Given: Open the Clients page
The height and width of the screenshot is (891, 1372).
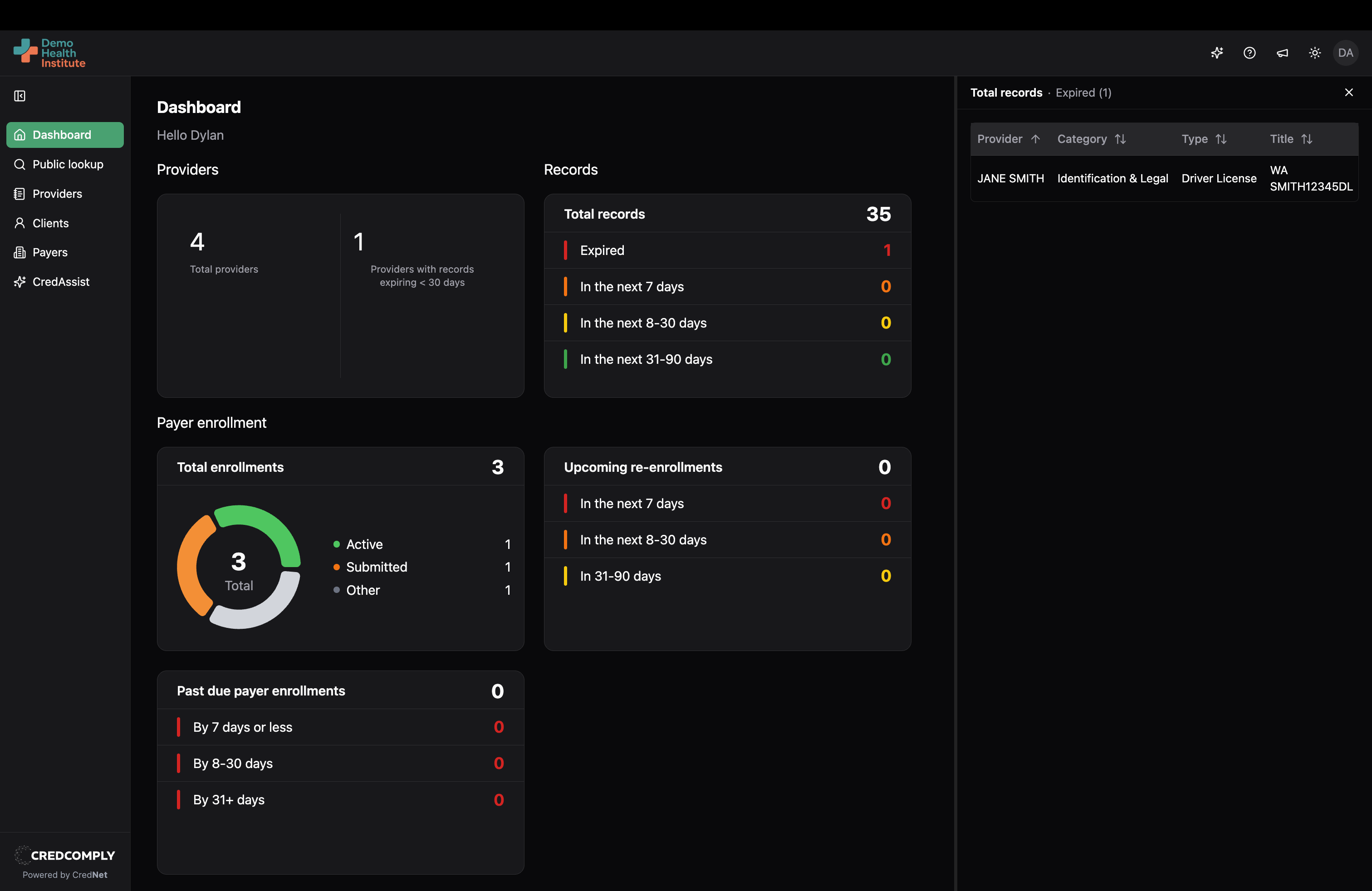Looking at the screenshot, I should (50, 223).
